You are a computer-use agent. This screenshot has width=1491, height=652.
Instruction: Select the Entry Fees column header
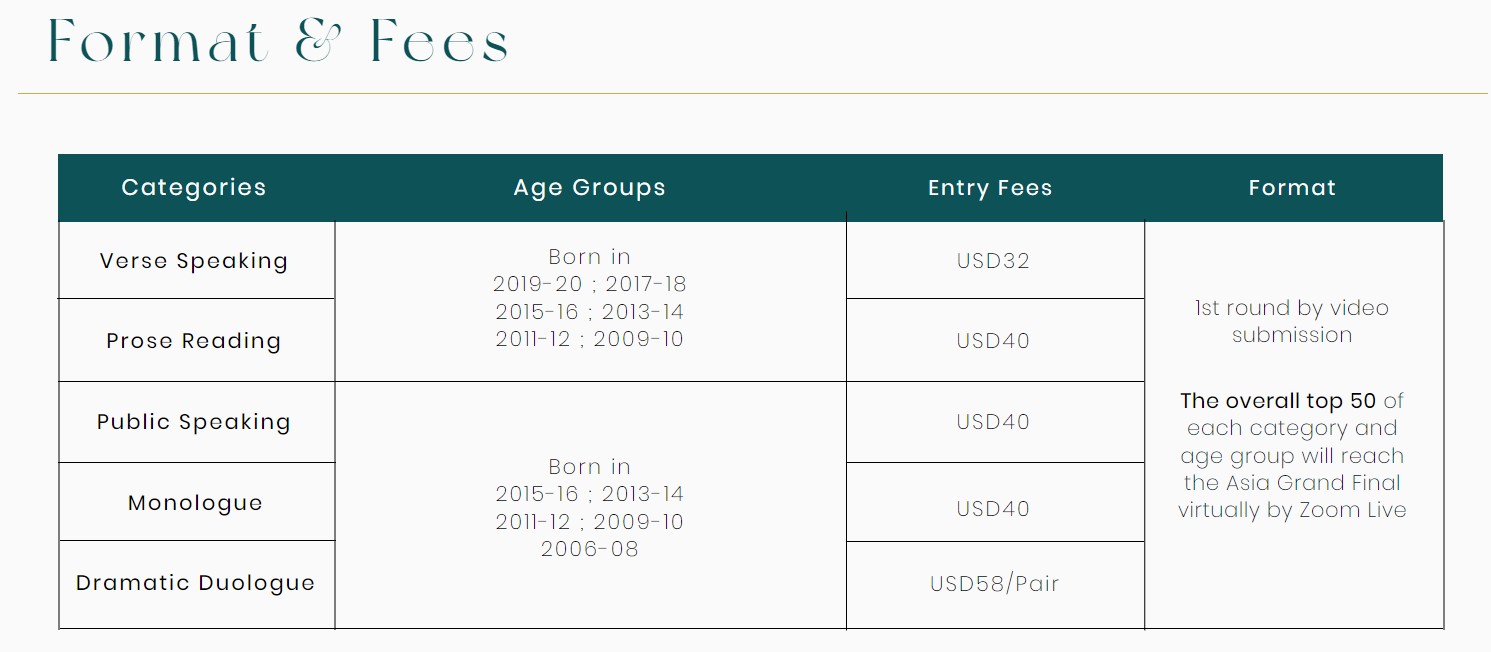pos(990,188)
